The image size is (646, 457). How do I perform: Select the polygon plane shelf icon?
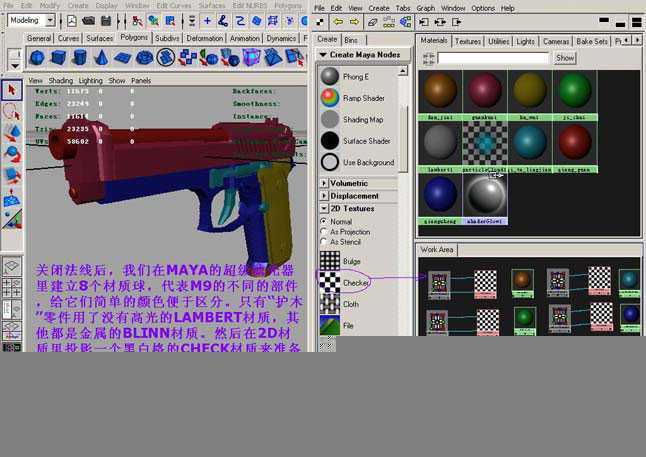[122, 58]
